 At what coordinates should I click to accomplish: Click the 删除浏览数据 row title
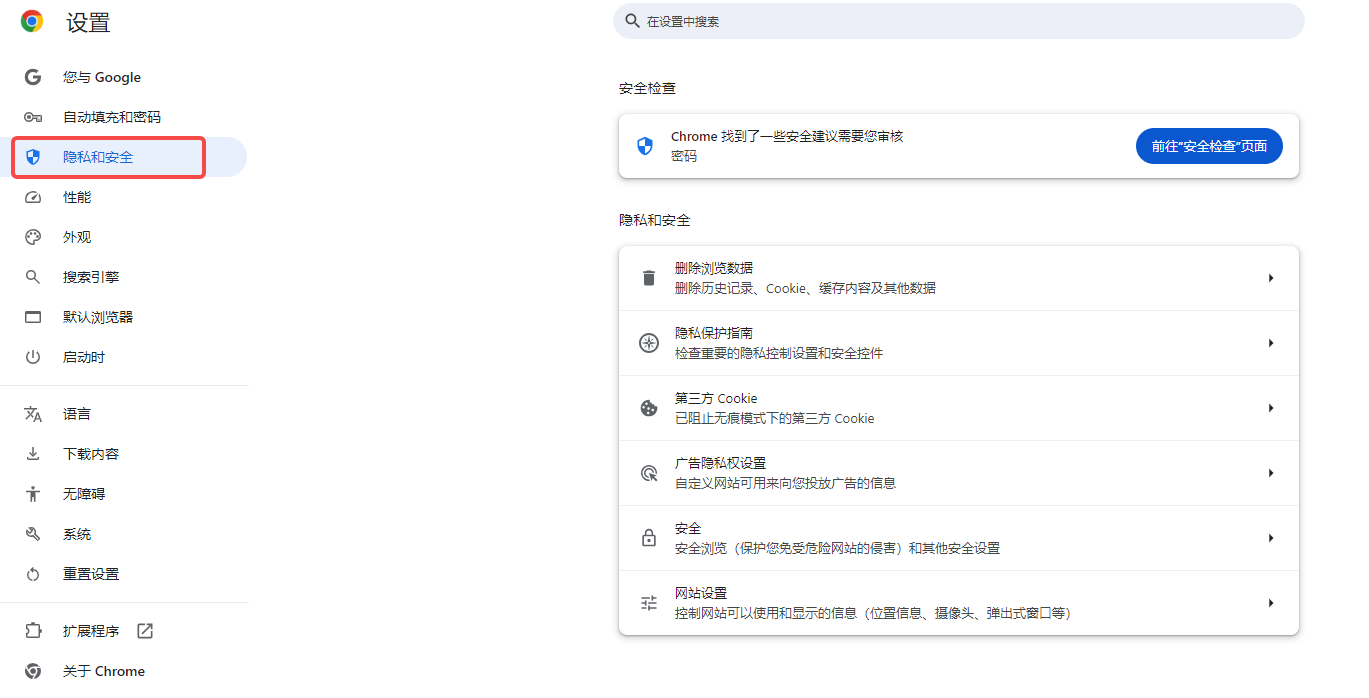point(714,268)
